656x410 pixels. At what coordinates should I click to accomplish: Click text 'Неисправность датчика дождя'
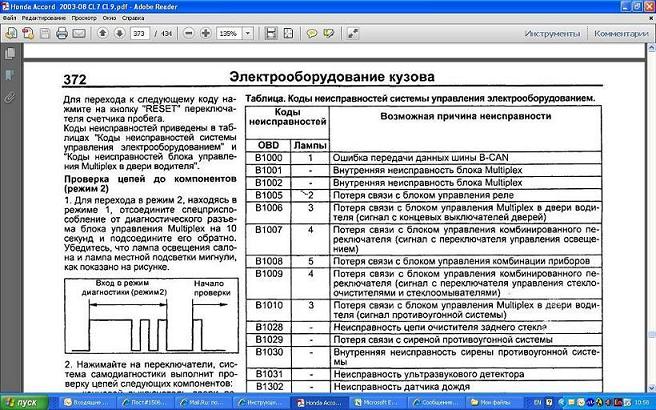[402, 387]
